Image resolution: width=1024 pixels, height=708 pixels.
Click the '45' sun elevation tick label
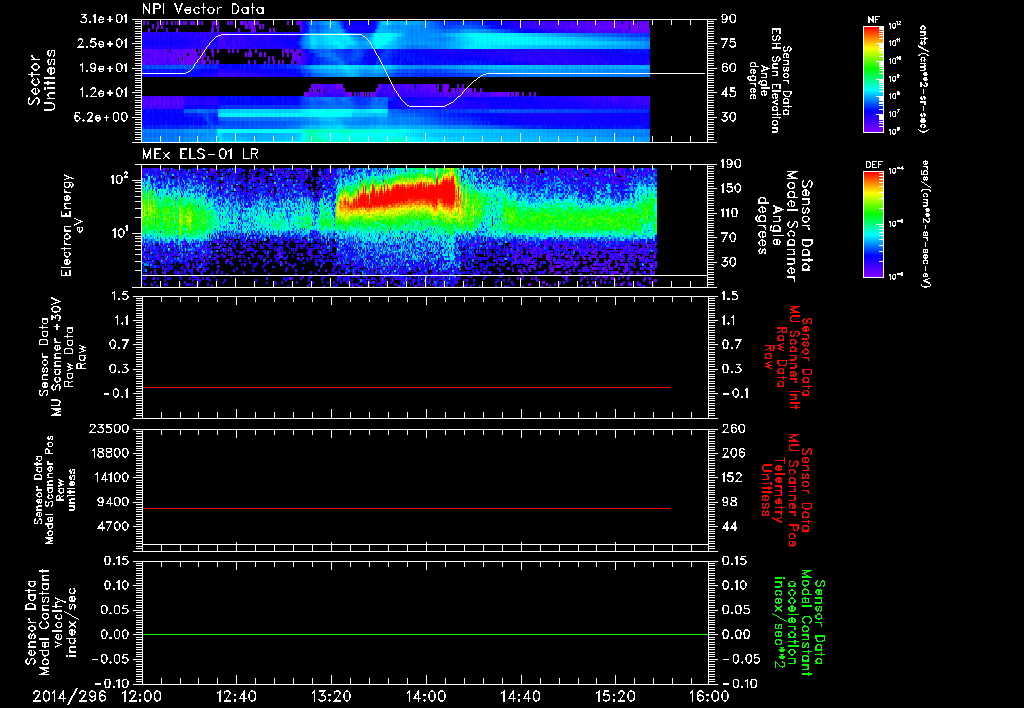click(x=728, y=93)
